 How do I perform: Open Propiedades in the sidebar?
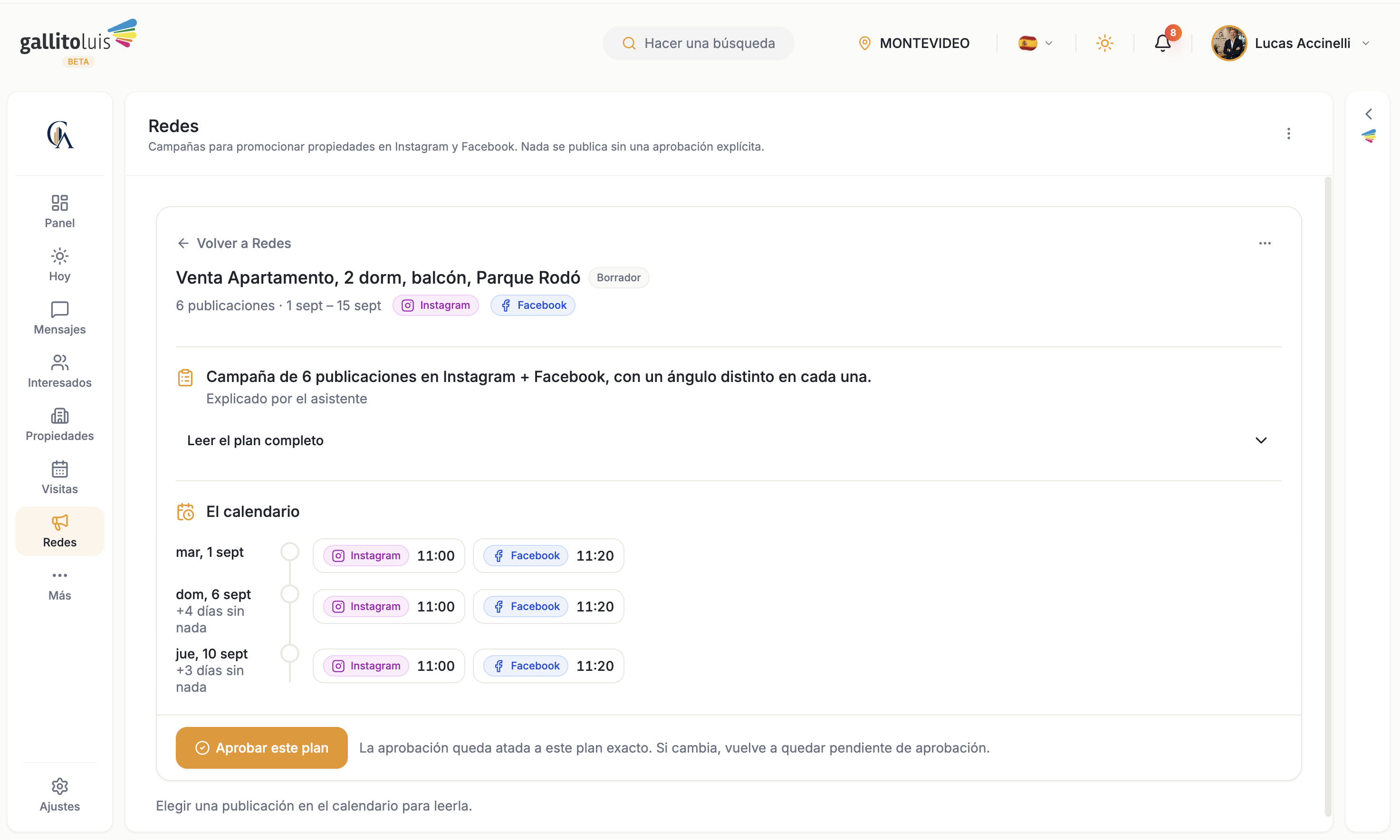tap(59, 425)
